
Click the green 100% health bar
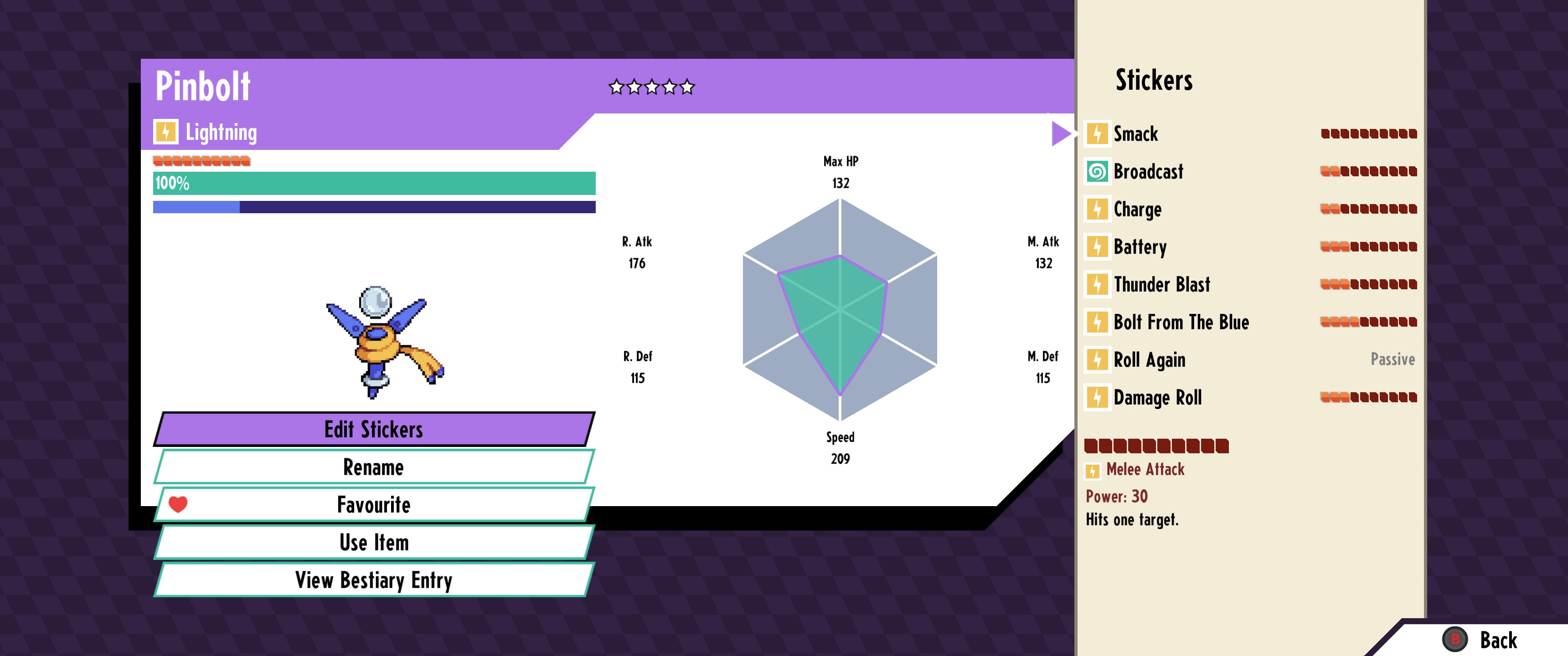374,183
